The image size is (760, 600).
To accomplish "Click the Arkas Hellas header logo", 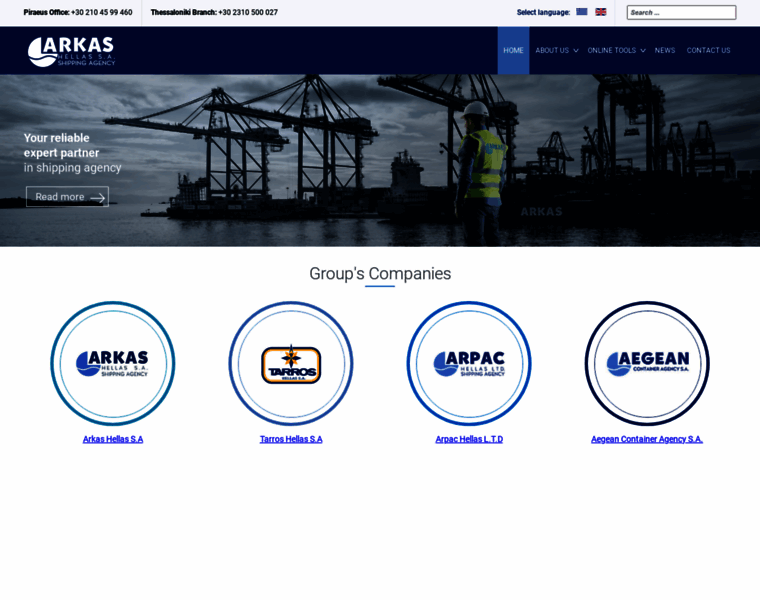I will pyautogui.click(x=71, y=51).
